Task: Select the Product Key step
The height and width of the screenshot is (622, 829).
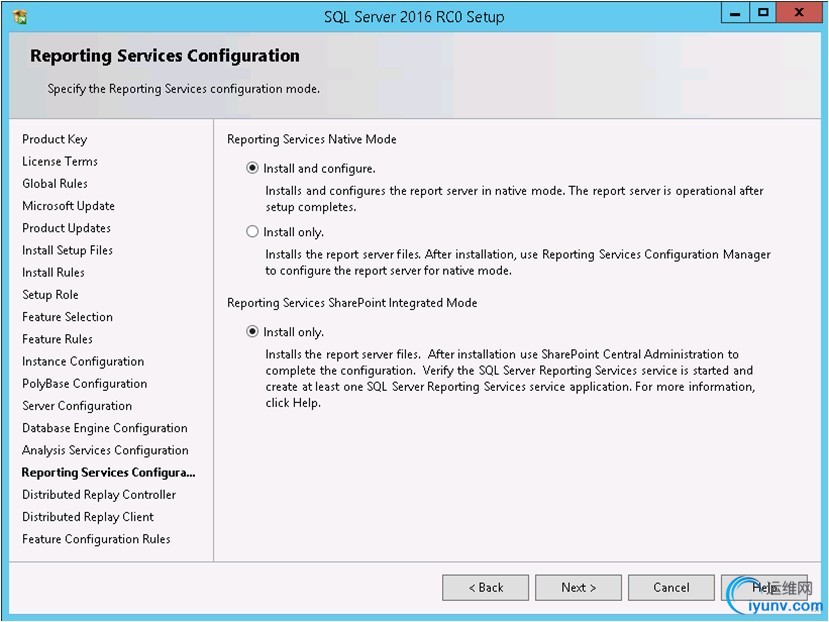Action: pos(54,139)
